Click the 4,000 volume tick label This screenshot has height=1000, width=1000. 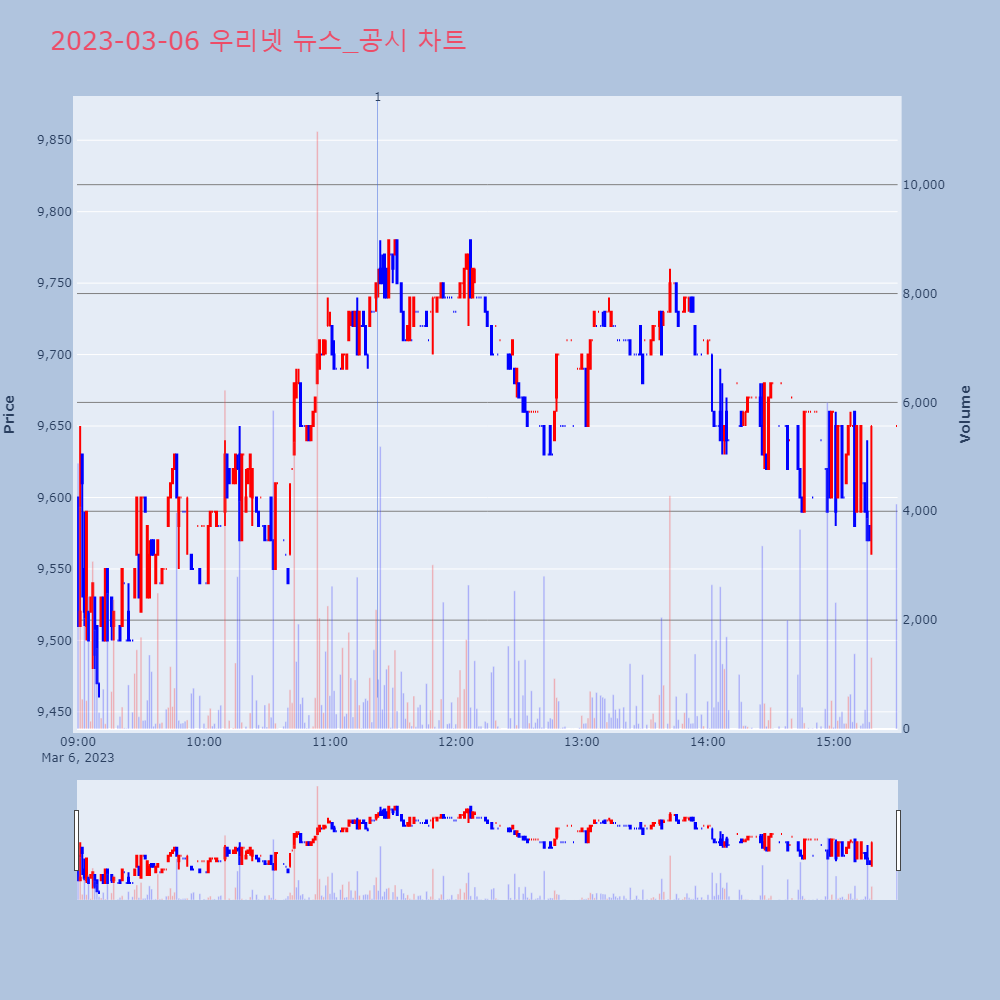pos(920,511)
